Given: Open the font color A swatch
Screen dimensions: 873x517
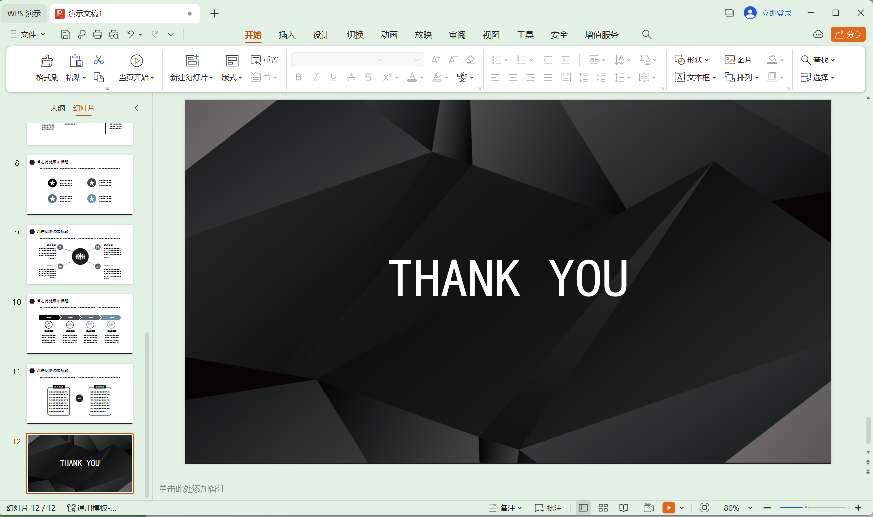Looking at the screenshot, I should point(412,77).
